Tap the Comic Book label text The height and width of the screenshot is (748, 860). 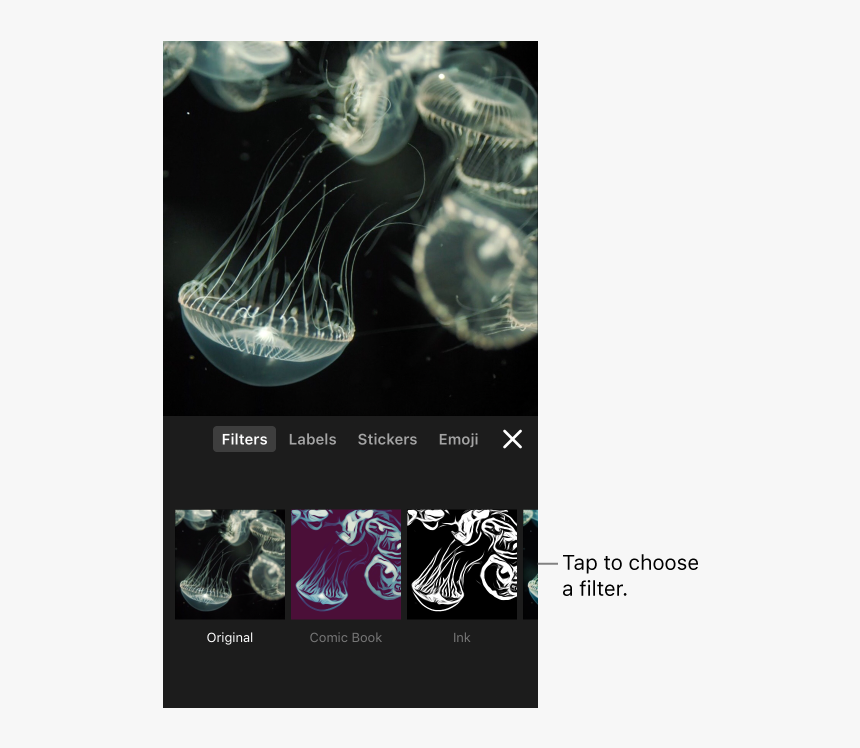(346, 638)
